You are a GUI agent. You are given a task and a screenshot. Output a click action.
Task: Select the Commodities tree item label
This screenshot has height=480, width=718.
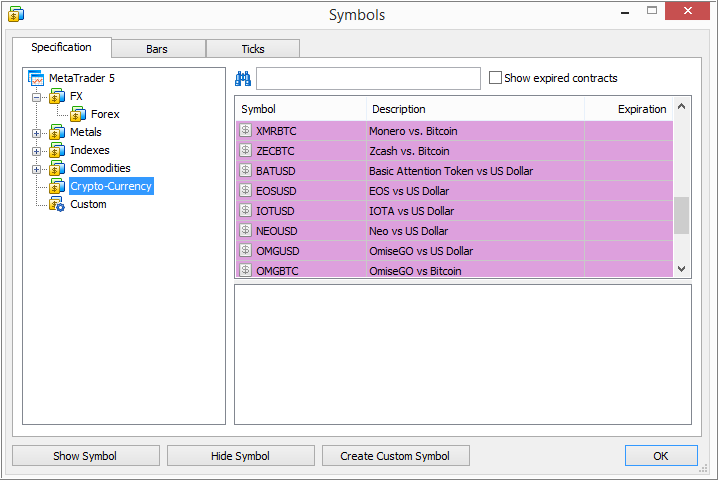(100, 168)
